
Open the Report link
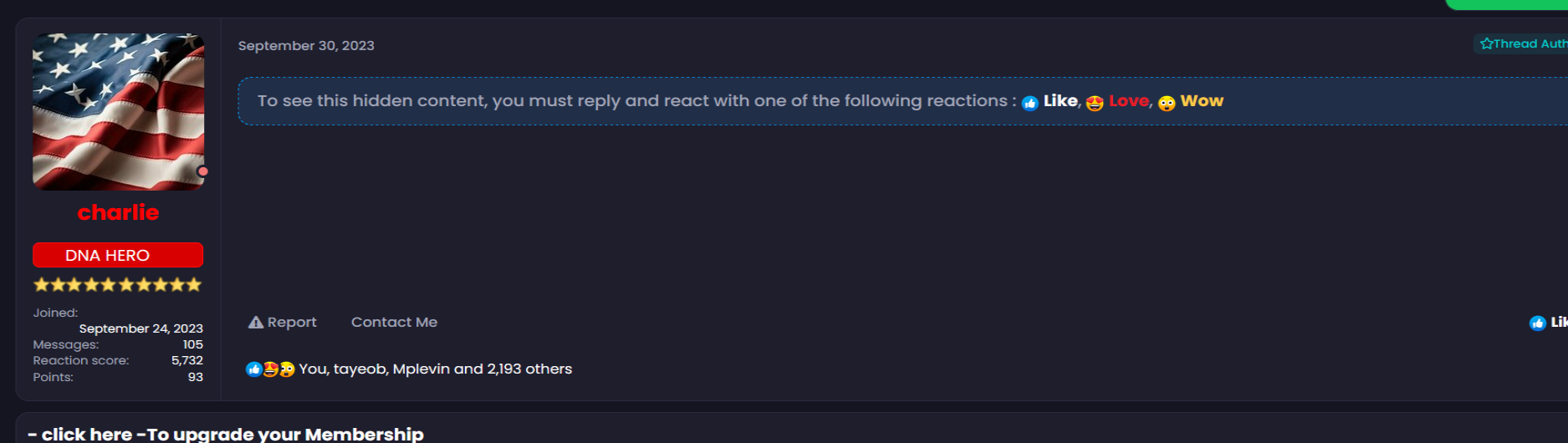(x=292, y=323)
